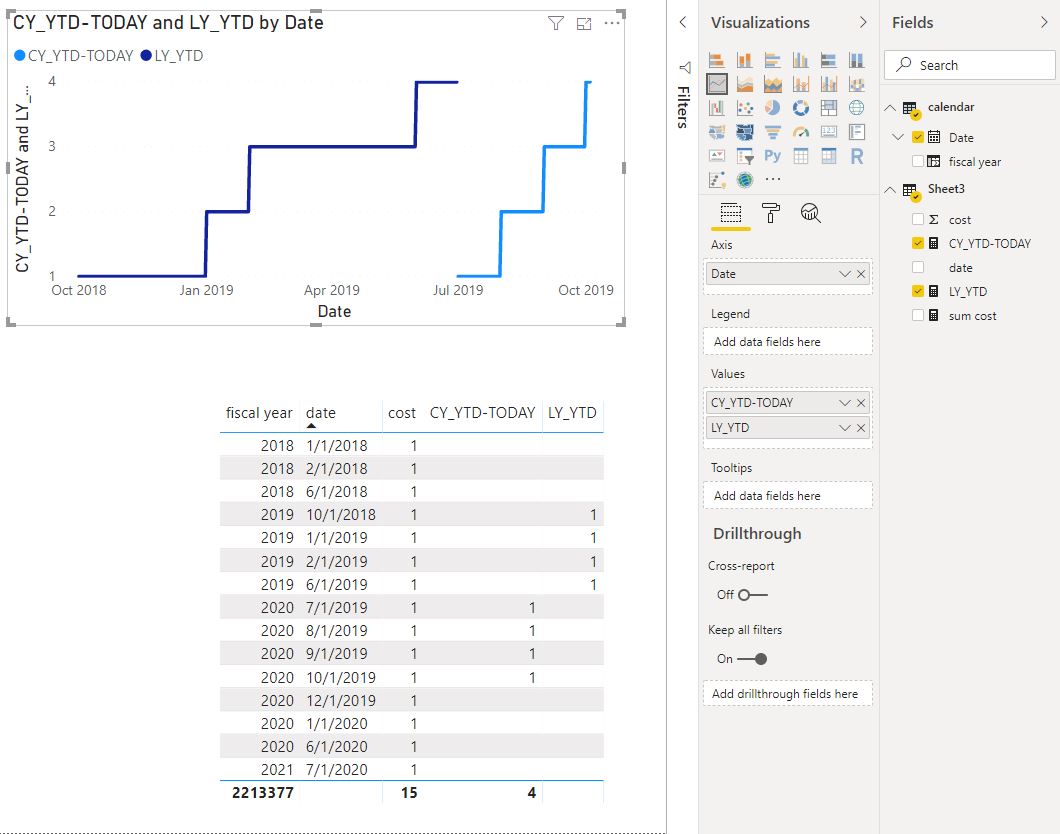Image resolution: width=1060 pixels, height=834 pixels.
Task: Select line and stacked column chart visual
Action: tap(801, 84)
